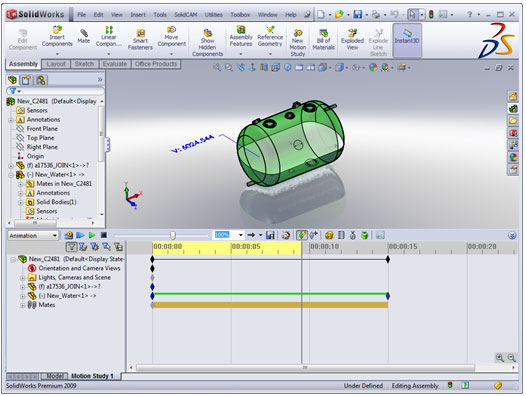The width and height of the screenshot is (526, 396).
Task: Open the Animation Wizard icon
Action: pos(286,235)
